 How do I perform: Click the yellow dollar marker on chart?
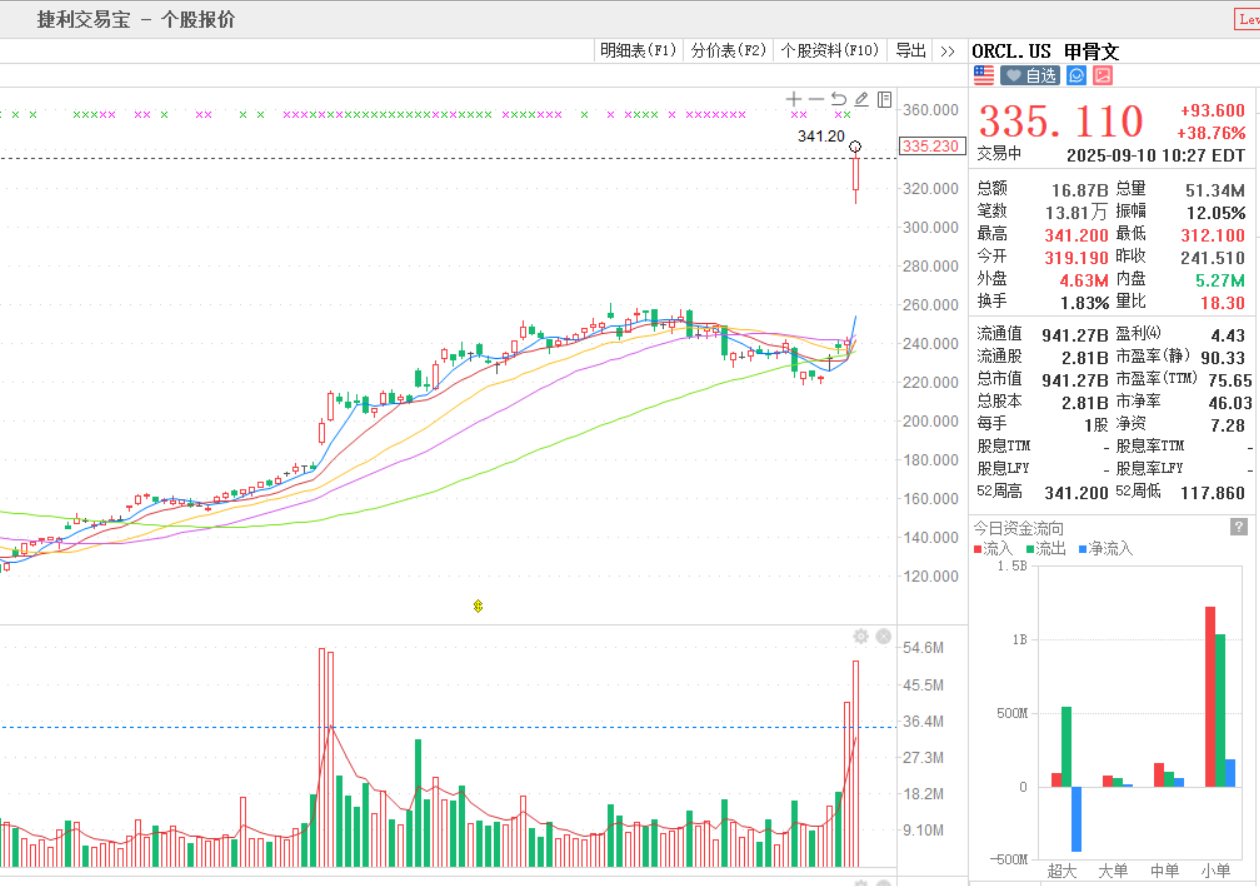[x=478, y=605]
